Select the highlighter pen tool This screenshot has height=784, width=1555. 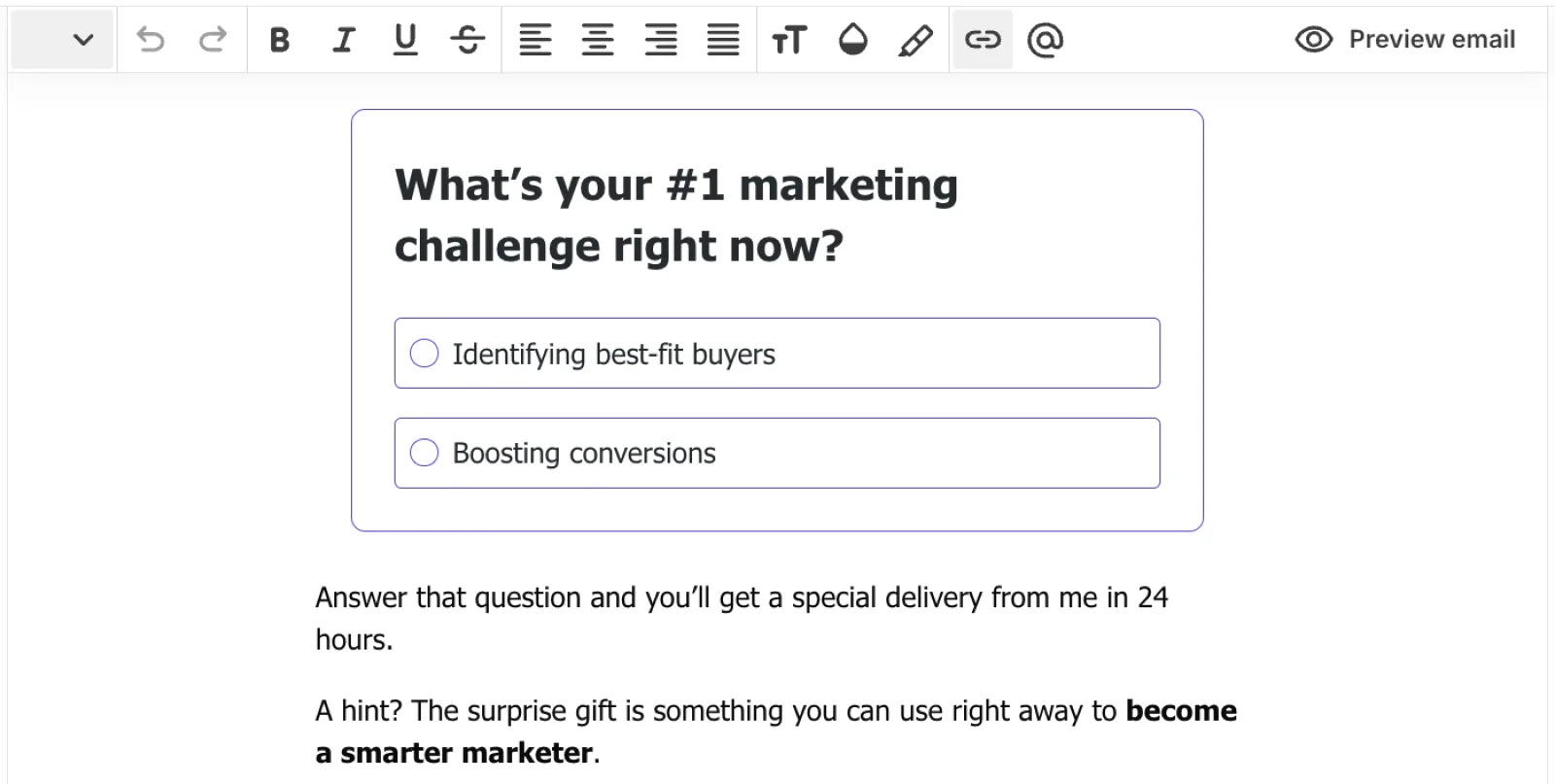(916, 40)
